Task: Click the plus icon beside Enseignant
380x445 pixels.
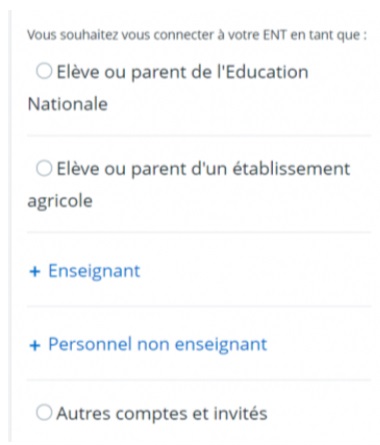Action: (x=35, y=272)
